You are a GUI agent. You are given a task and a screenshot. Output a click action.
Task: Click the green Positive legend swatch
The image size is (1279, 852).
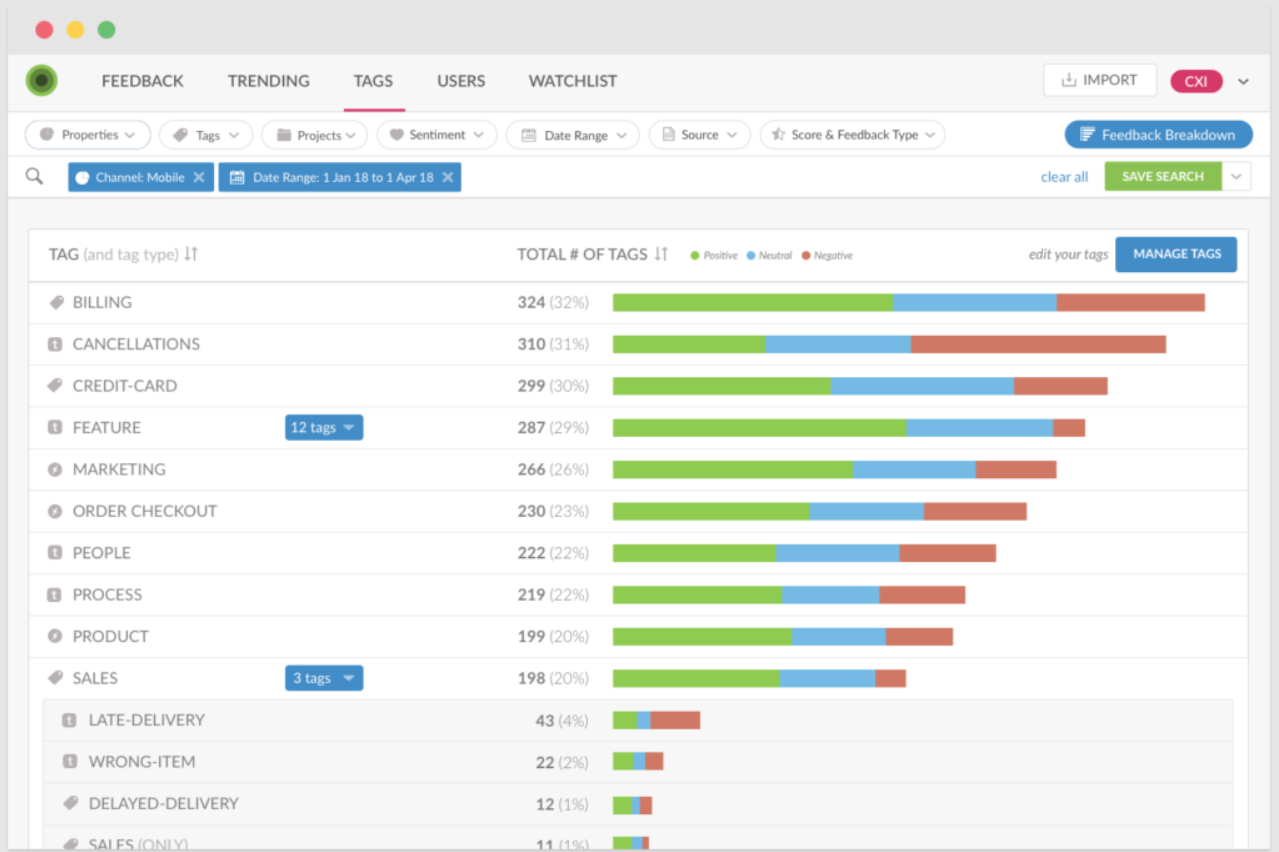[697, 255]
